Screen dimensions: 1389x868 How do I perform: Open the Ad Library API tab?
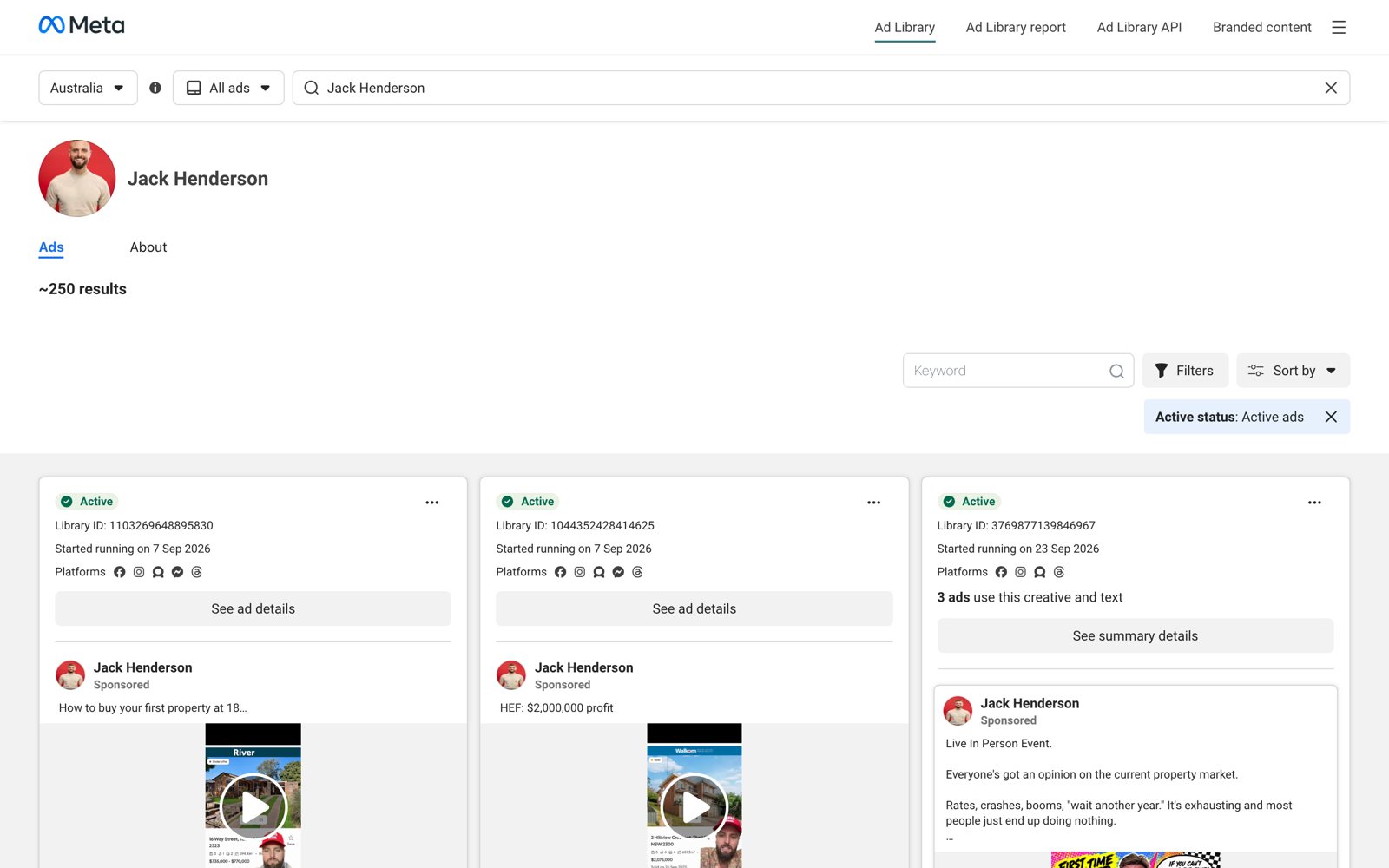click(x=1139, y=27)
